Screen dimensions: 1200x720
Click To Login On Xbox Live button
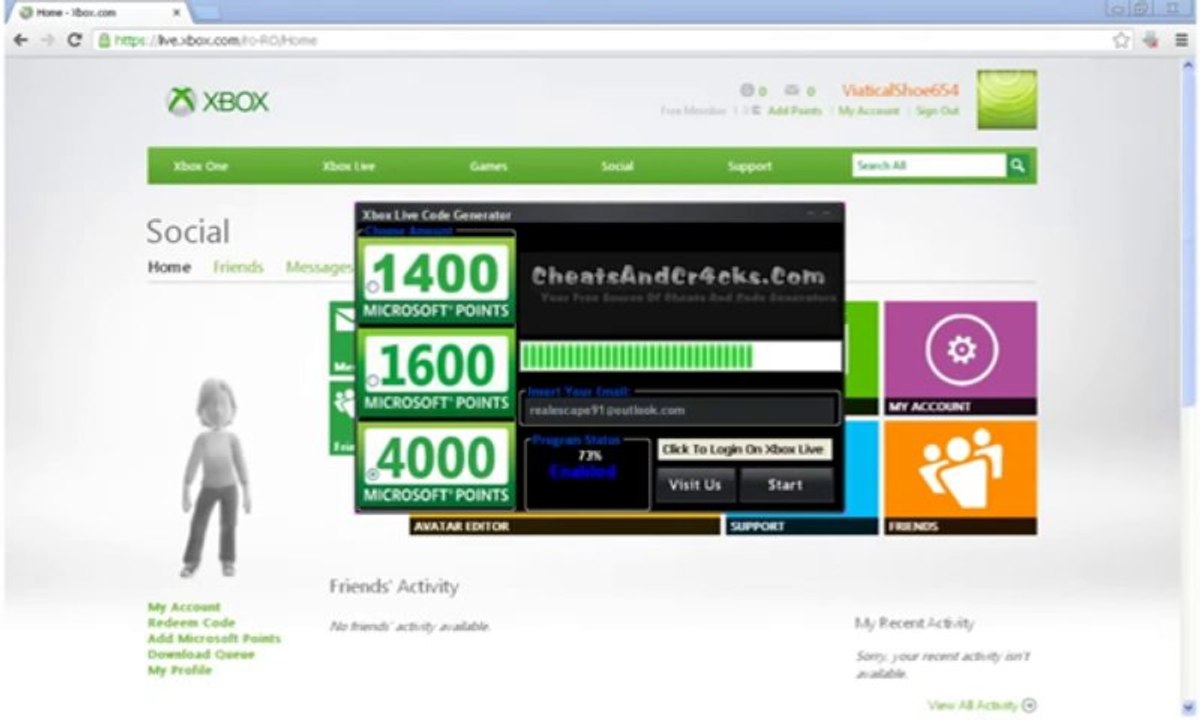[743, 450]
